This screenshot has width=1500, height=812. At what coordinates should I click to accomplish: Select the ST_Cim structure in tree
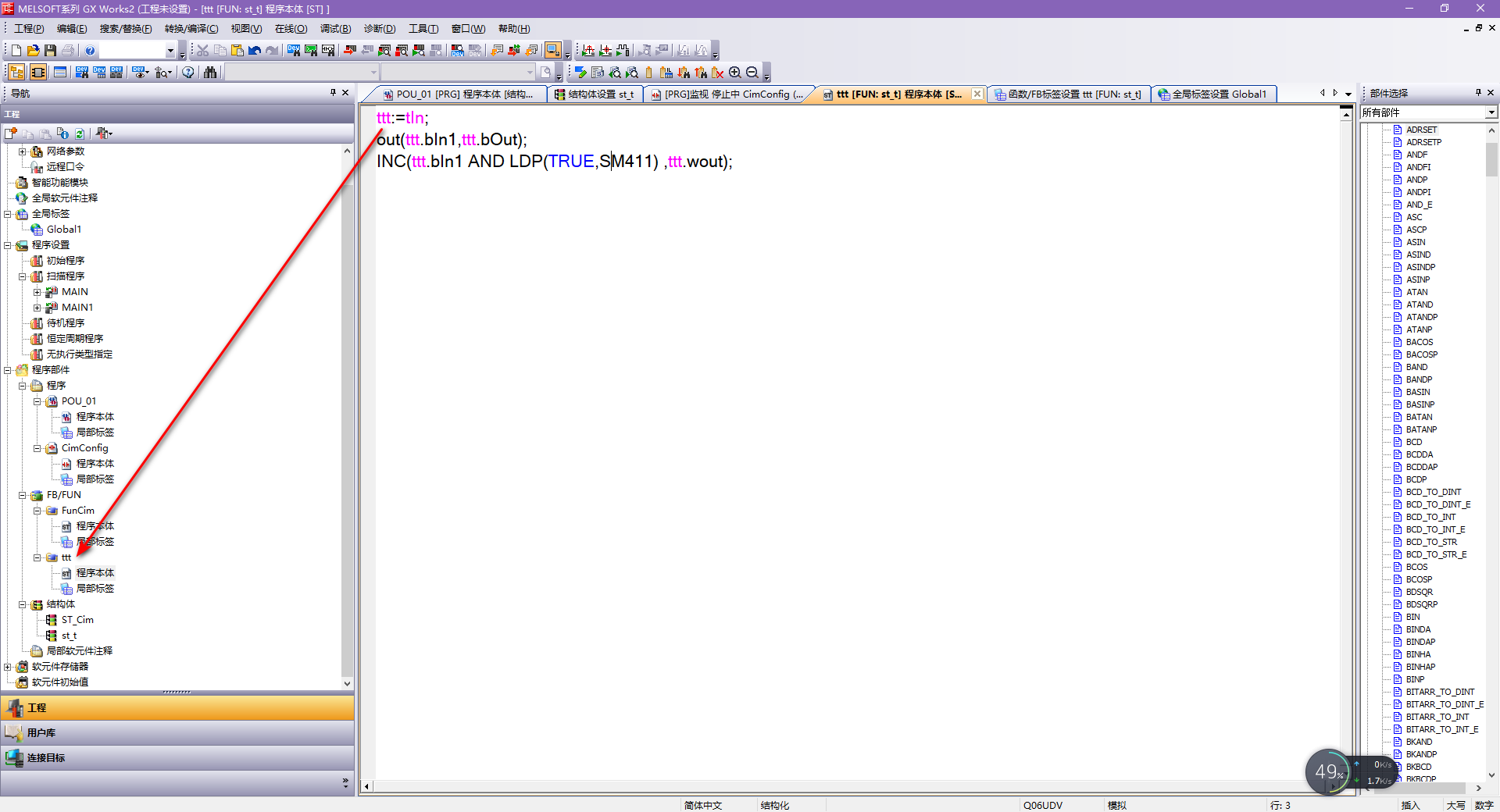click(77, 620)
